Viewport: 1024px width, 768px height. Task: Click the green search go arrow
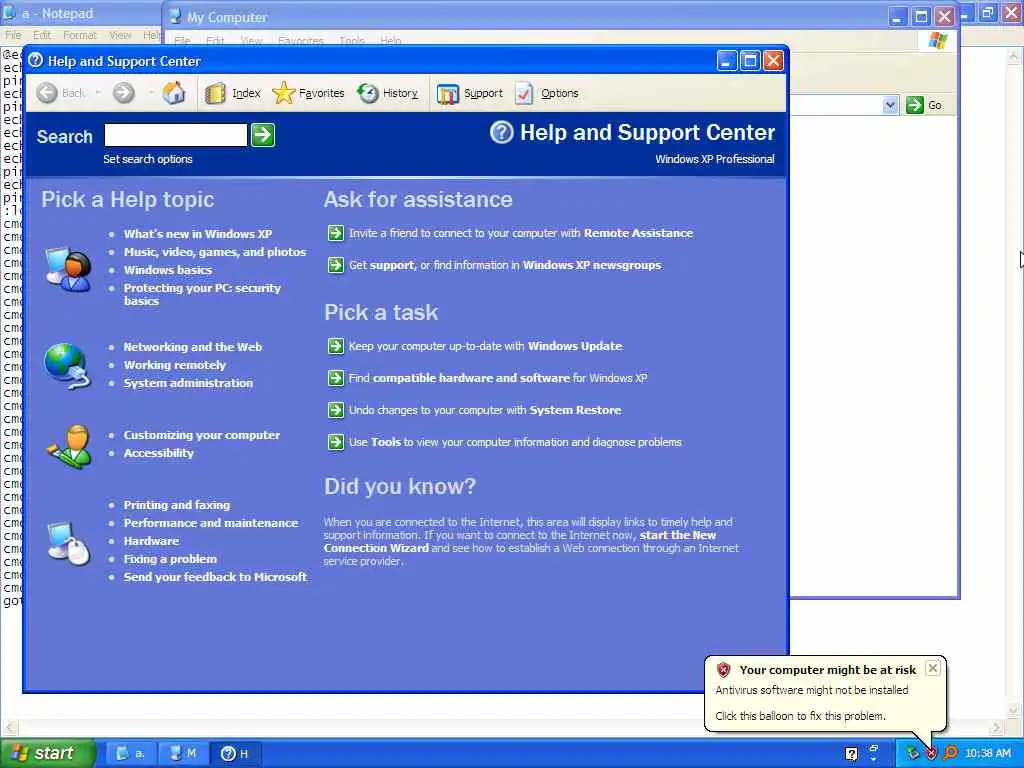[x=263, y=135]
